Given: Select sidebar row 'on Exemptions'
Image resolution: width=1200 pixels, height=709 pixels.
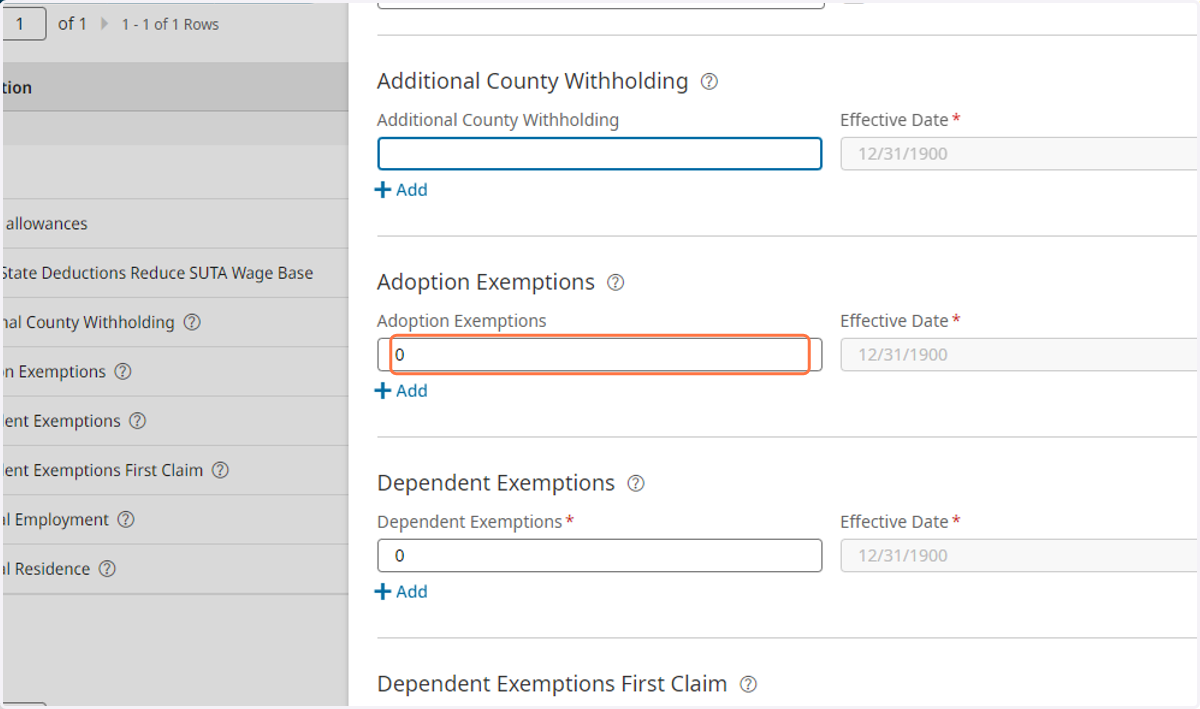Looking at the screenshot, I should [x=174, y=372].
